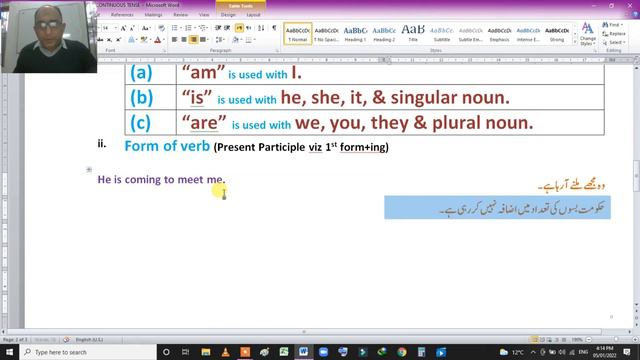
Task: Apply the Strong style
Action: [x=557, y=34]
